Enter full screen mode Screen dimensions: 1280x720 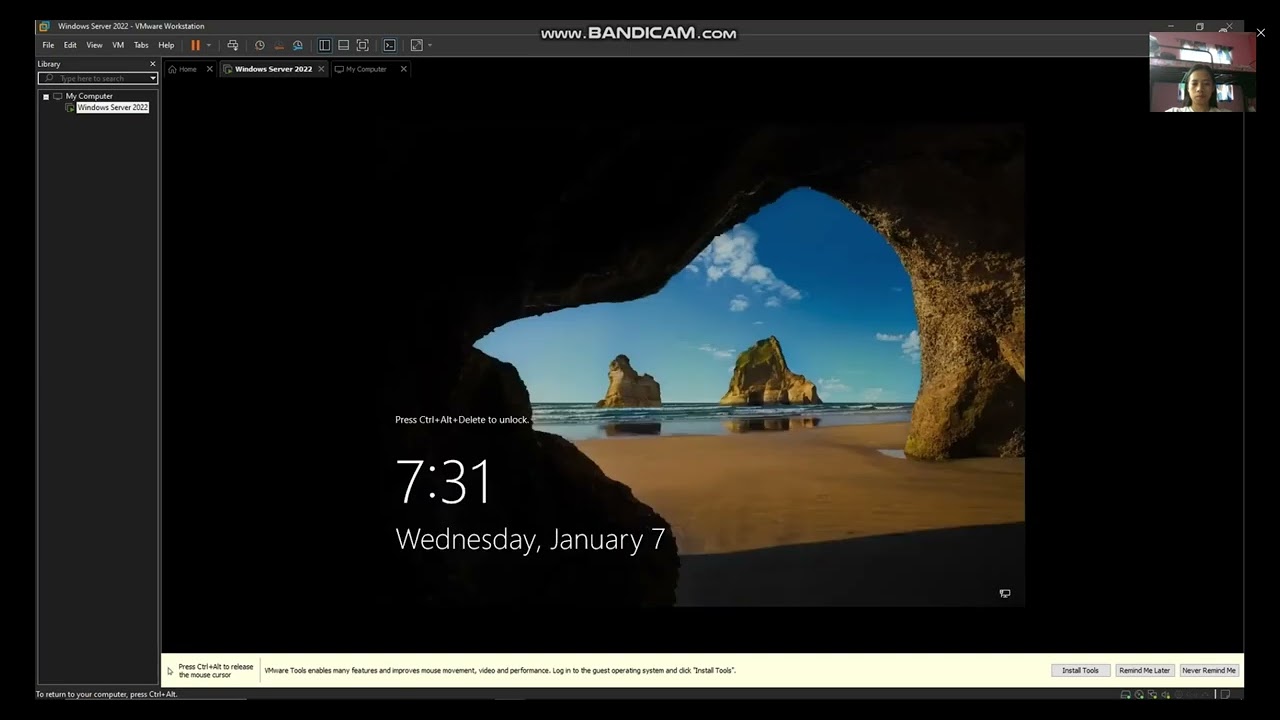362,45
